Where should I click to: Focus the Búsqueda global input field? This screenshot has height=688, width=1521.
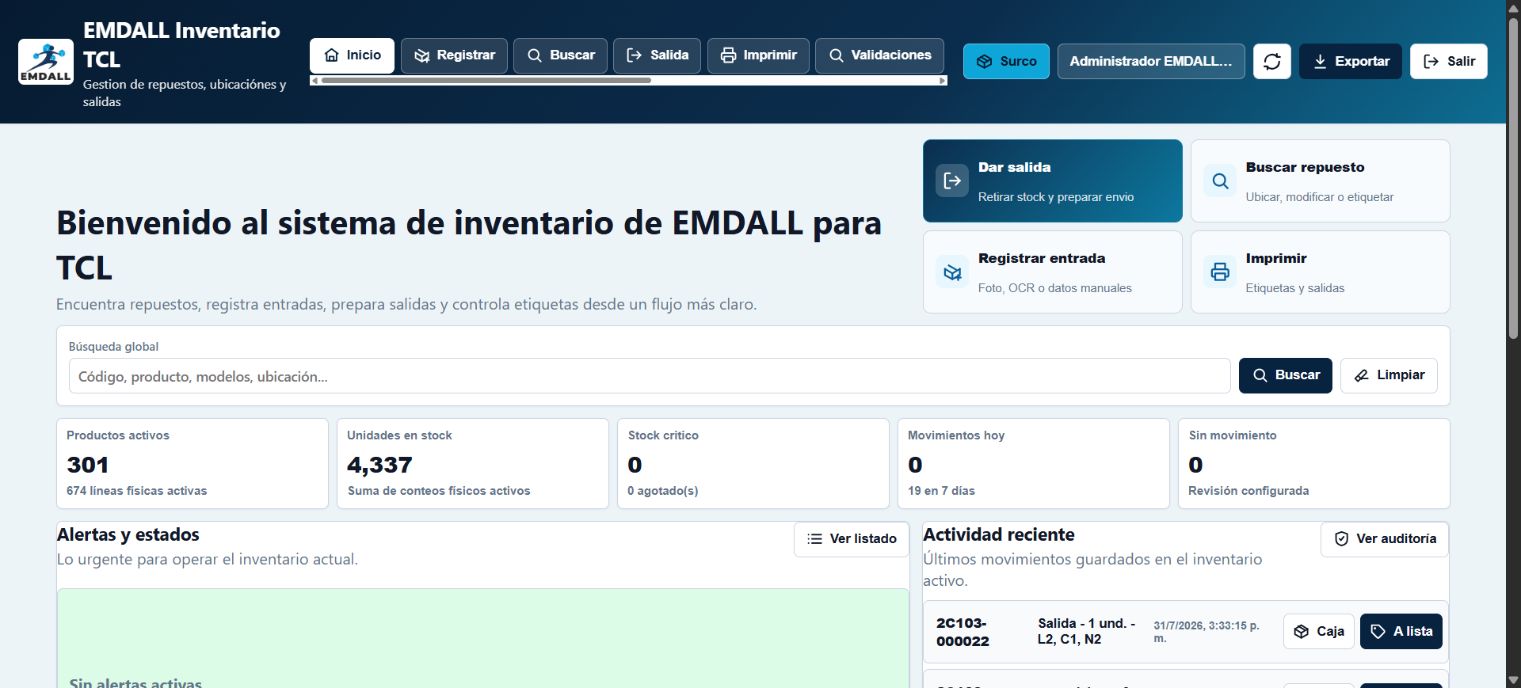[x=649, y=376]
